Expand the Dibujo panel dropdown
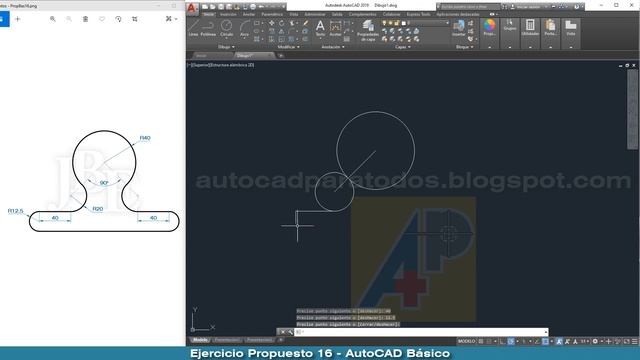 (226, 47)
